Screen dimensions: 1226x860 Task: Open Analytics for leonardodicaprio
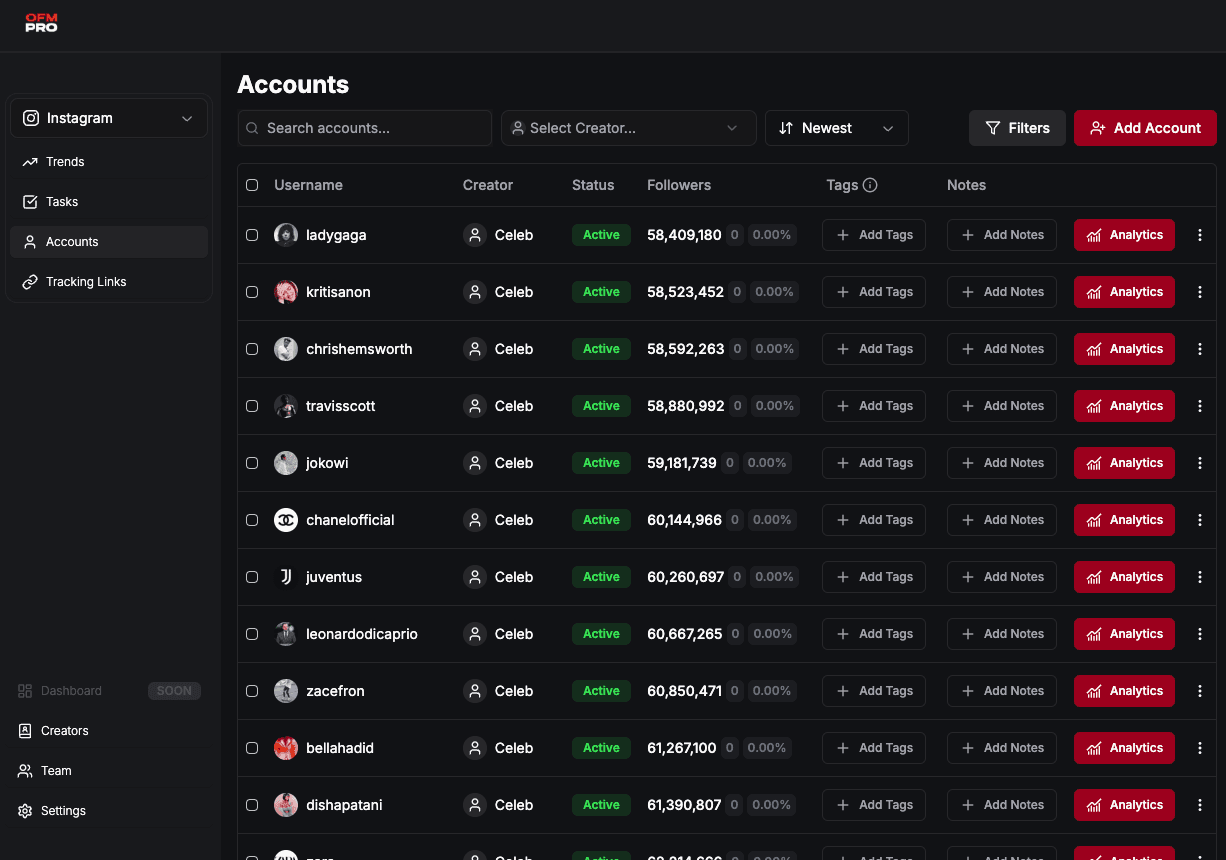(x=1124, y=634)
